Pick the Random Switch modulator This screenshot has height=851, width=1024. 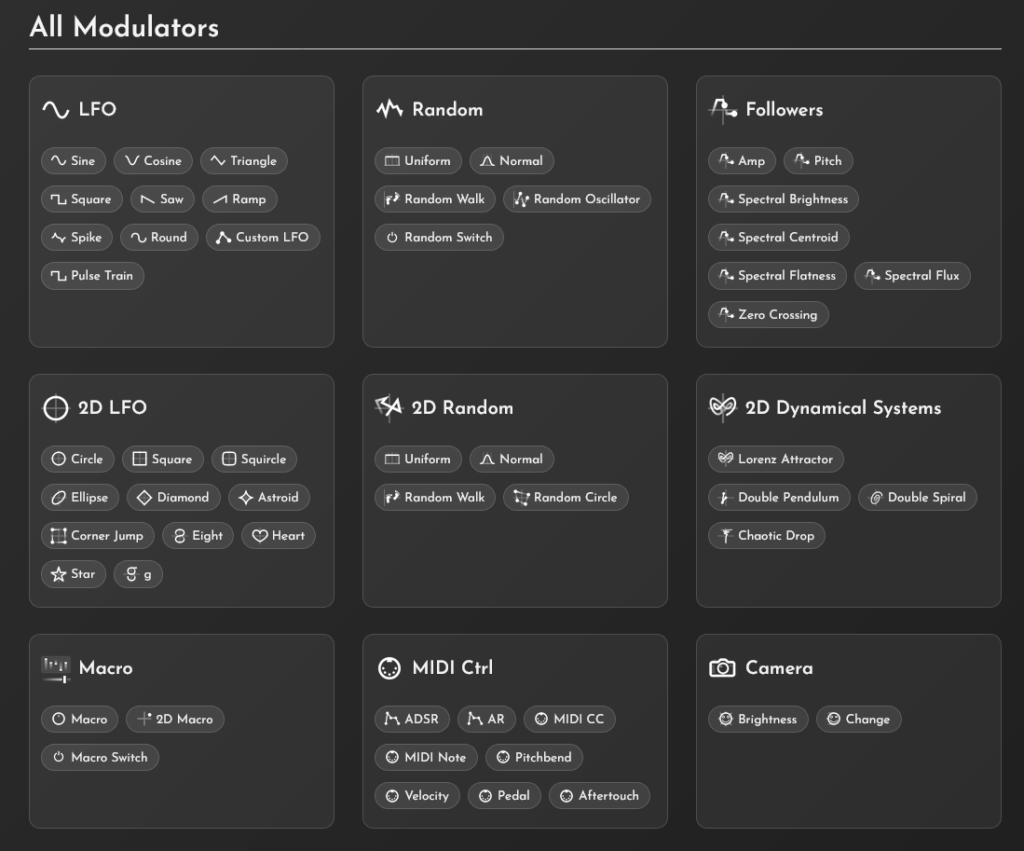pos(438,238)
